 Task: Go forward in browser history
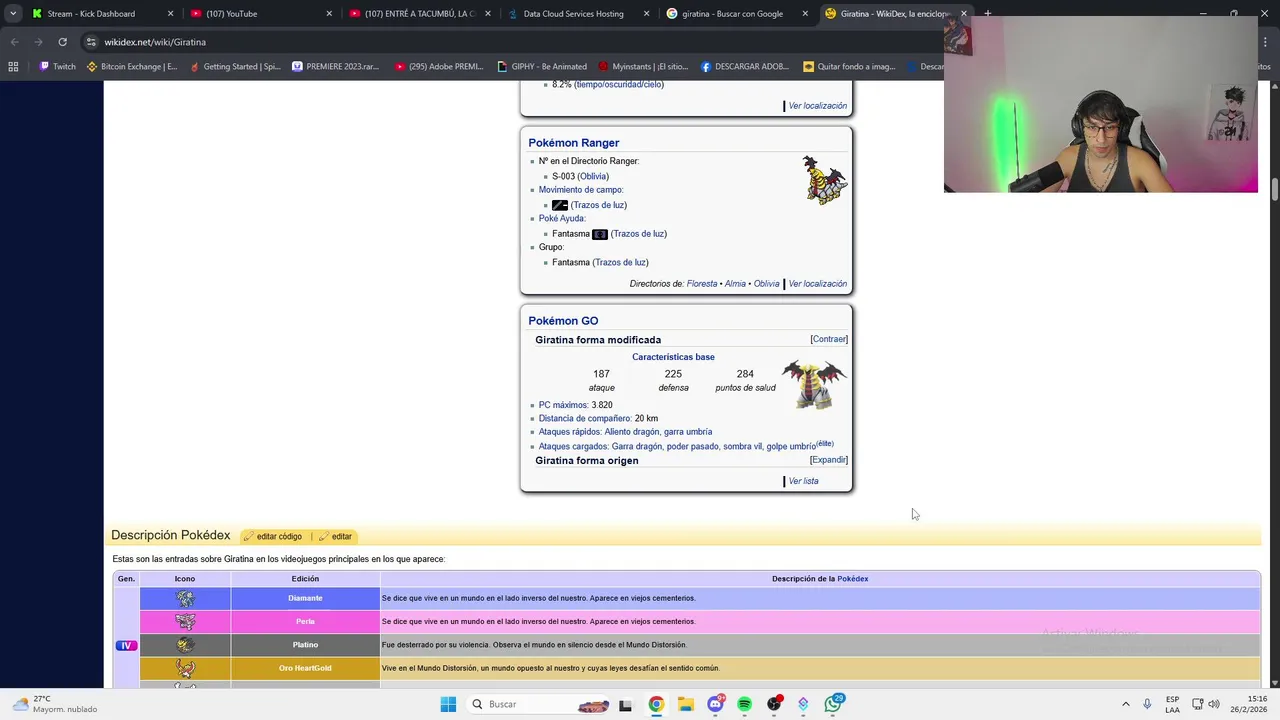(x=38, y=42)
